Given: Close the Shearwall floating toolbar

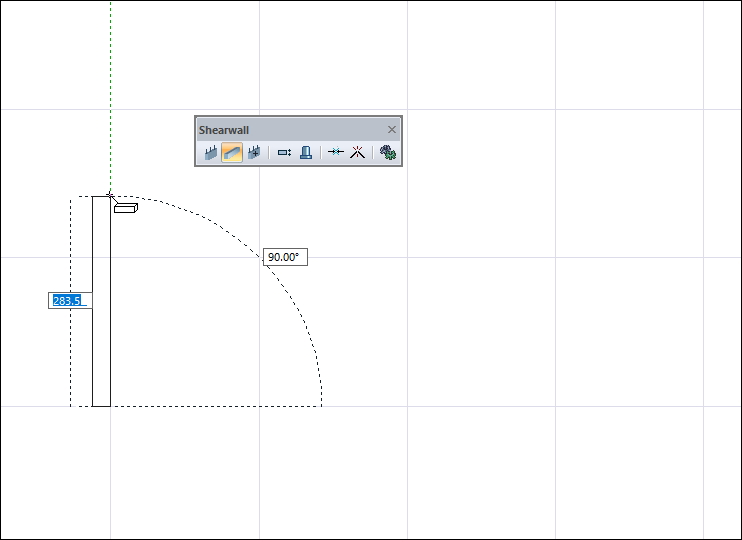Looking at the screenshot, I should tap(392, 130).
